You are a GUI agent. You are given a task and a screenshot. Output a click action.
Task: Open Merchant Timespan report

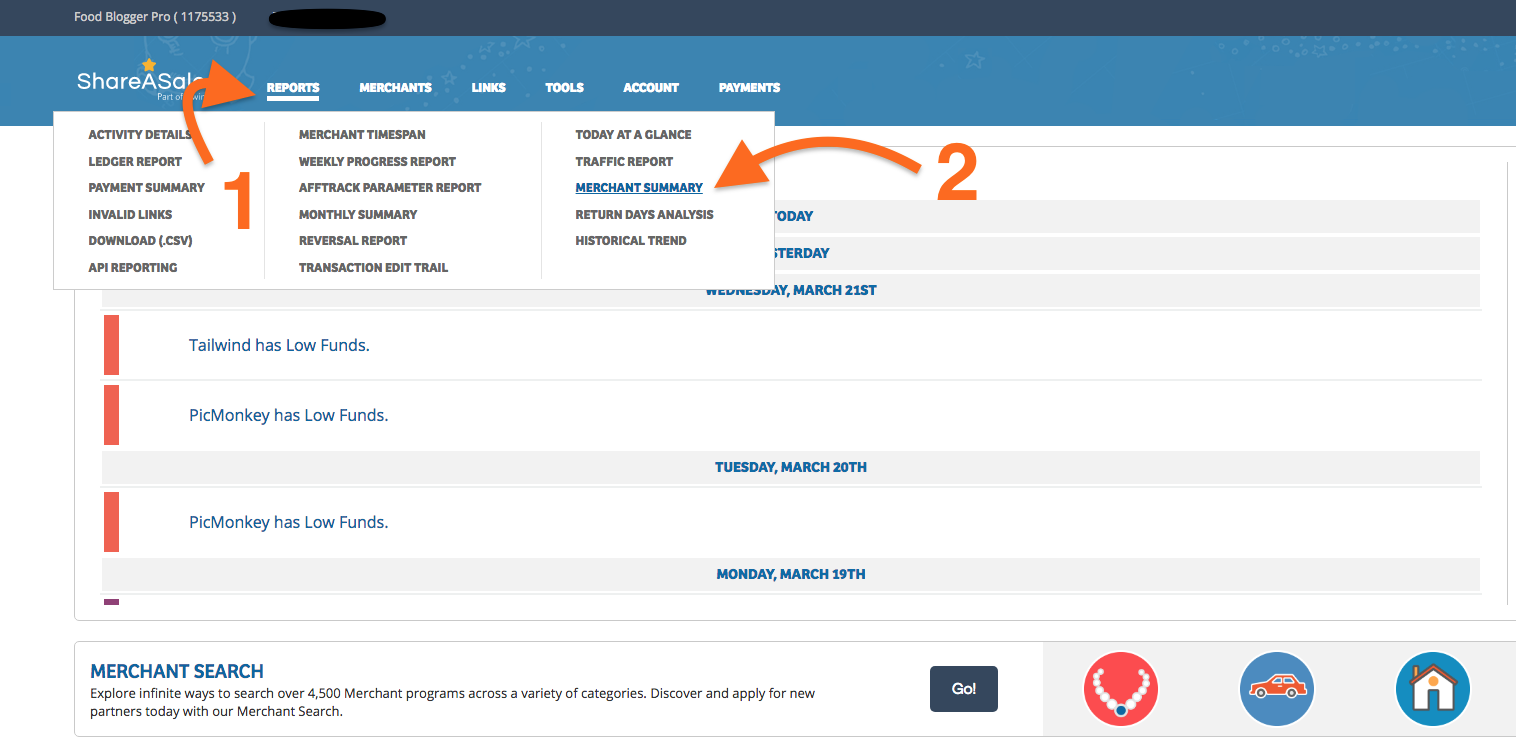tap(362, 134)
